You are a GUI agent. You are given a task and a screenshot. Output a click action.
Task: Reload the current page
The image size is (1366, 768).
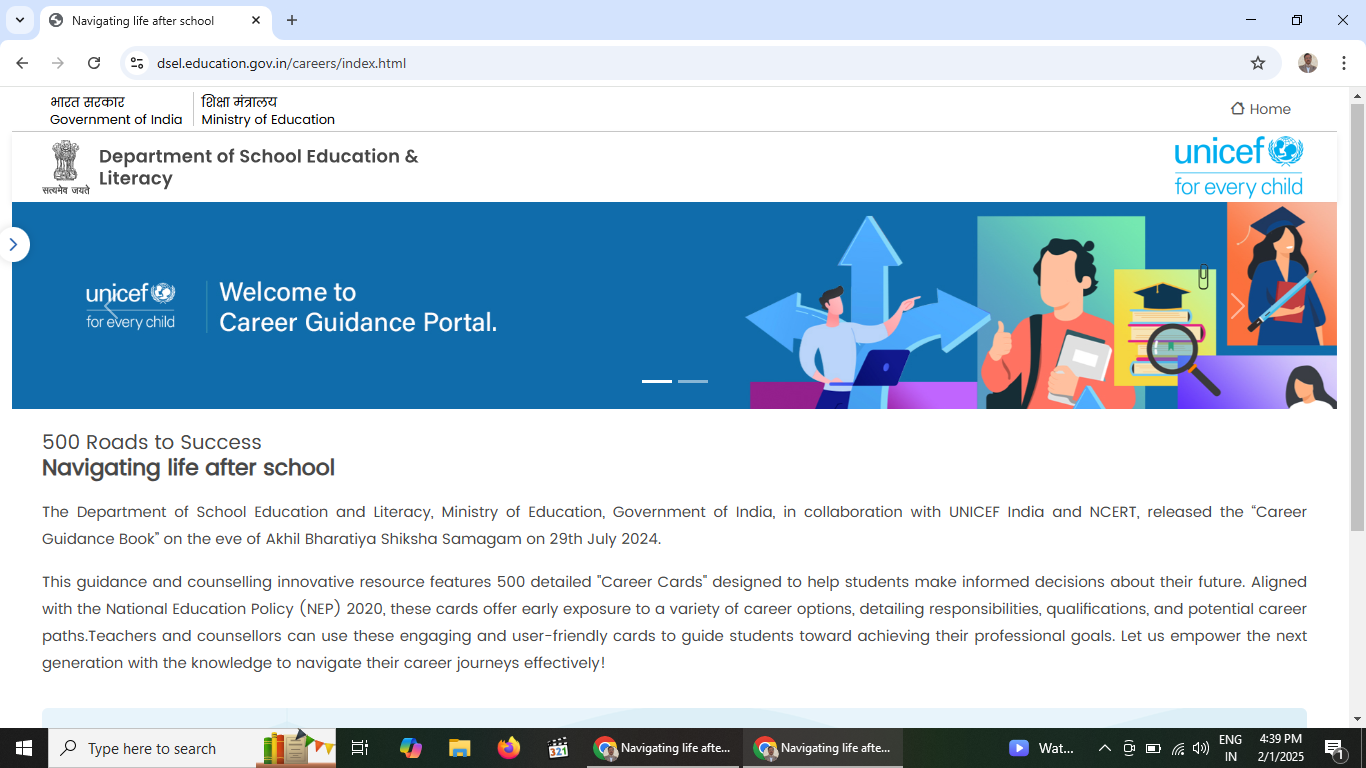pos(94,63)
